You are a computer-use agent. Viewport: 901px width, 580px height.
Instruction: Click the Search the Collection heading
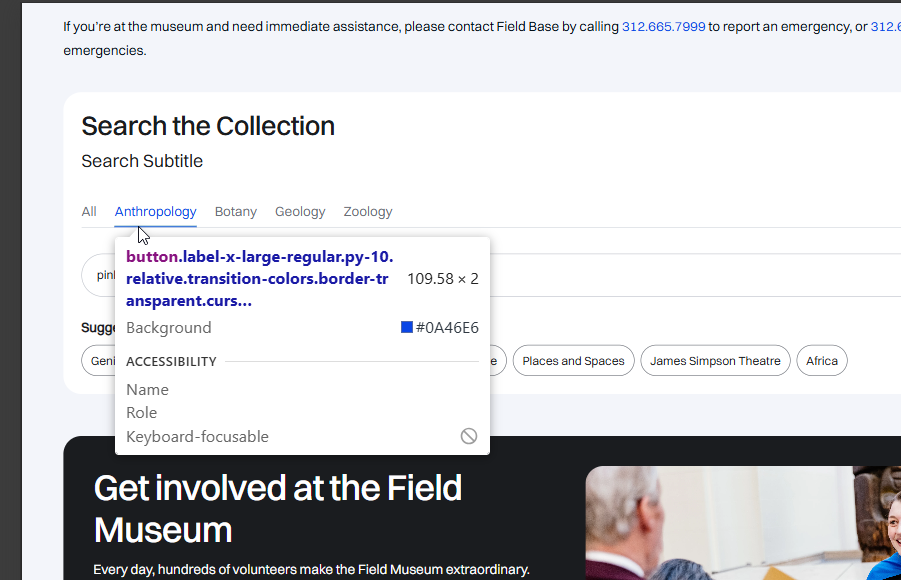(208, 126)
